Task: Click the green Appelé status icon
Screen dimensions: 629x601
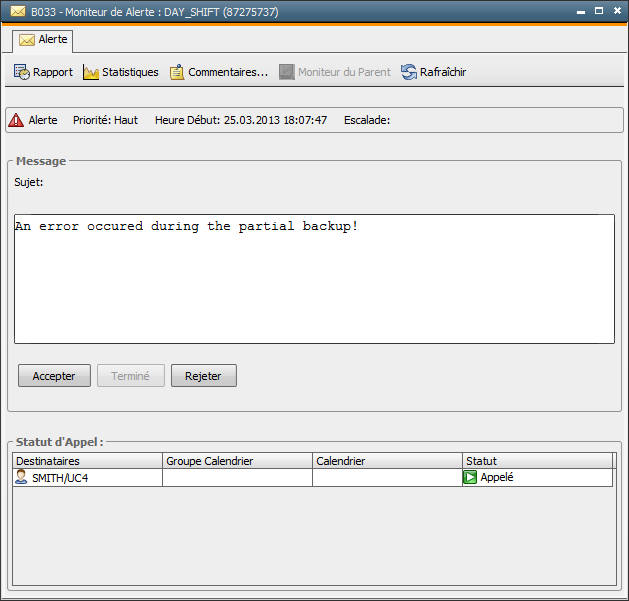Action: (470, 478)
